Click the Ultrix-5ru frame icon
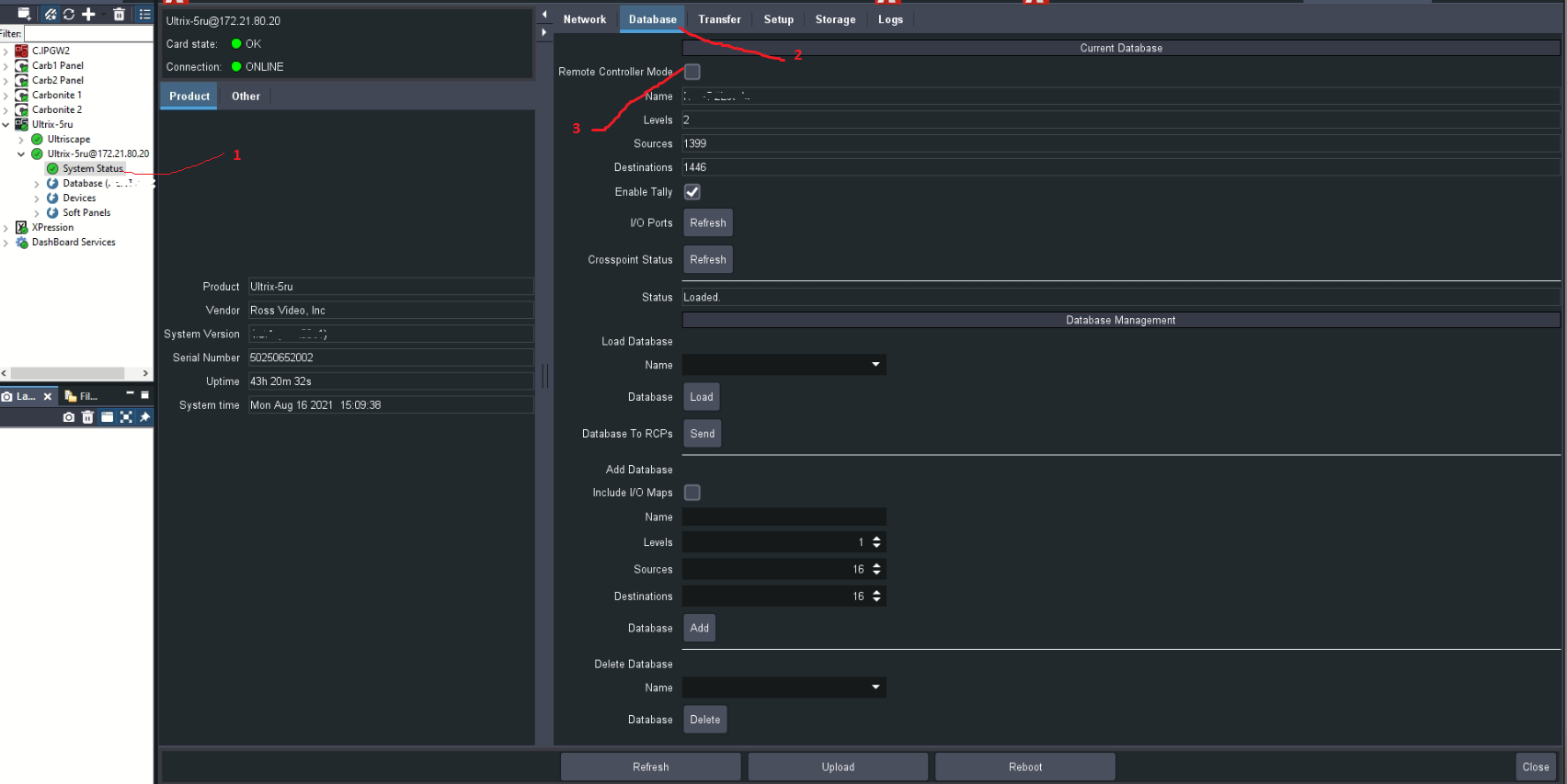Screen dimensions: 1567x784 pos(21,124)
